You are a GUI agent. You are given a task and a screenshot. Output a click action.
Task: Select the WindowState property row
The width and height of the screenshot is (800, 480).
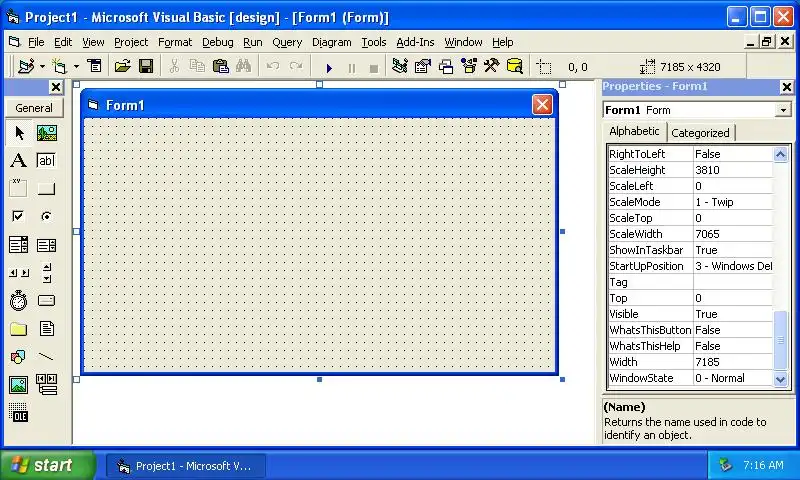(x=691, y=378)
